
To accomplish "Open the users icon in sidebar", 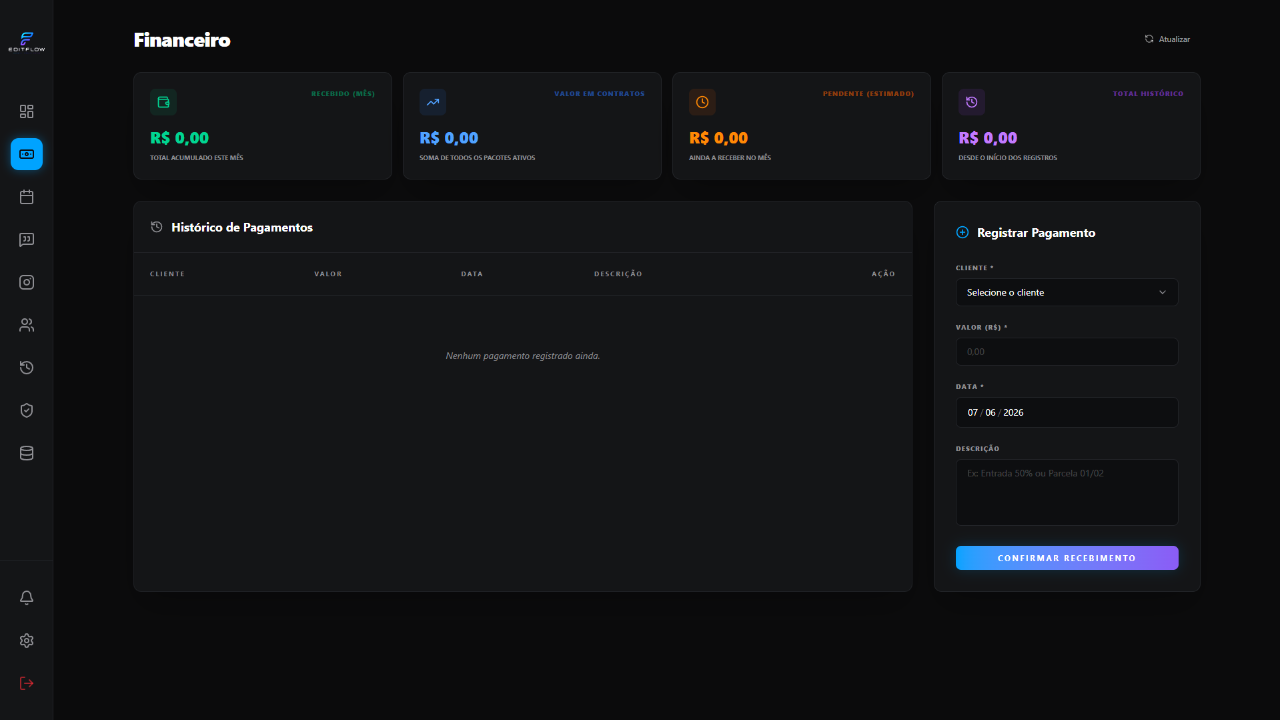I will coord(27,325).
